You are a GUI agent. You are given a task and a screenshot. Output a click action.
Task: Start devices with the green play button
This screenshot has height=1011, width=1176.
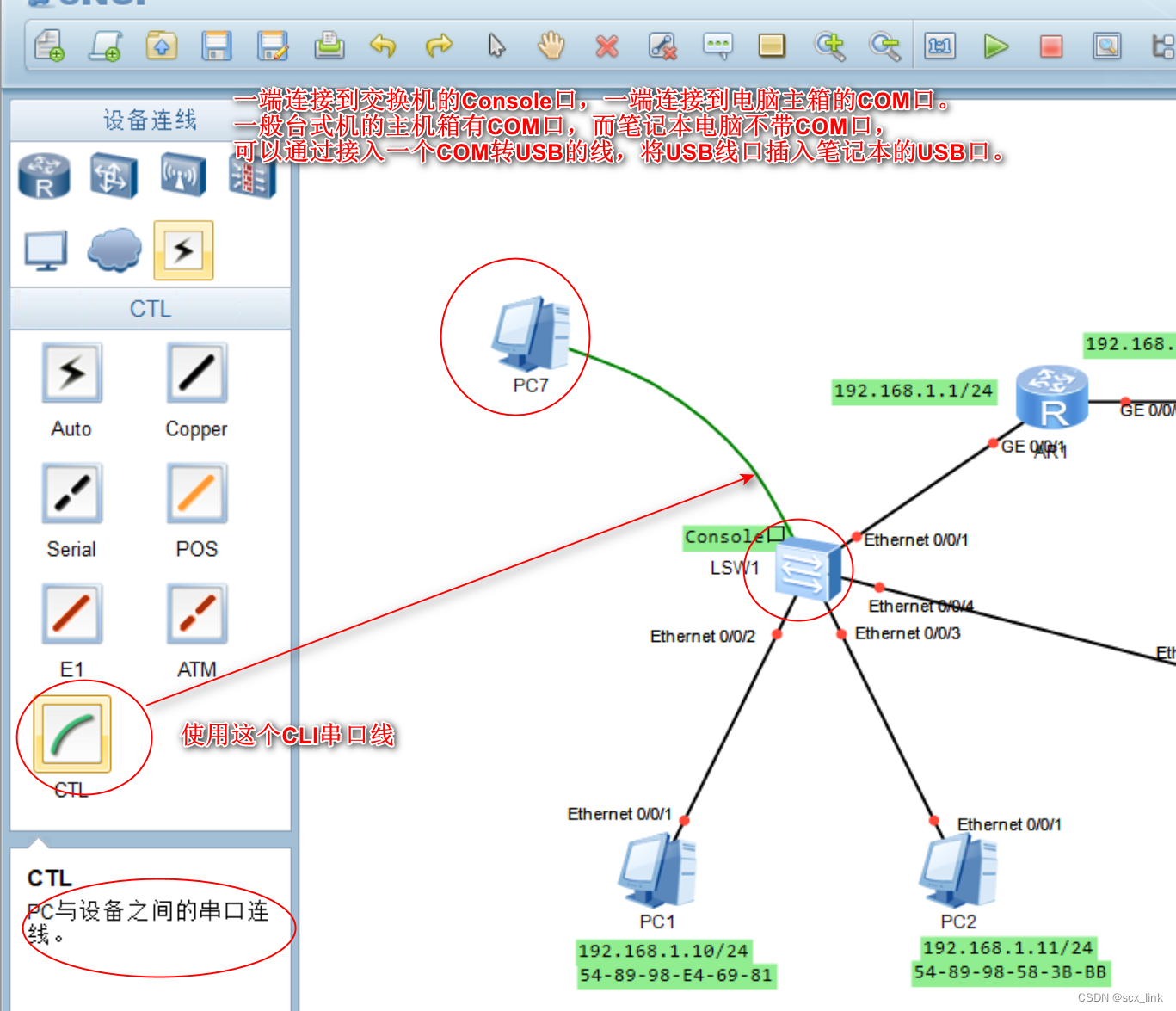click(995, 46)
